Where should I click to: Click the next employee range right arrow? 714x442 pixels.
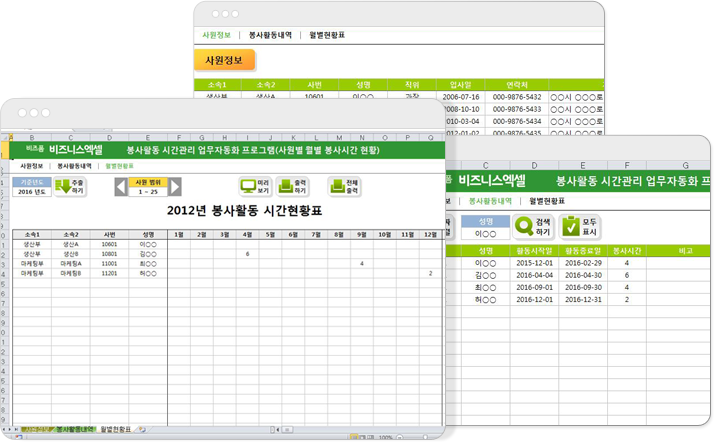pyautogui.click(x=175, y=186)
